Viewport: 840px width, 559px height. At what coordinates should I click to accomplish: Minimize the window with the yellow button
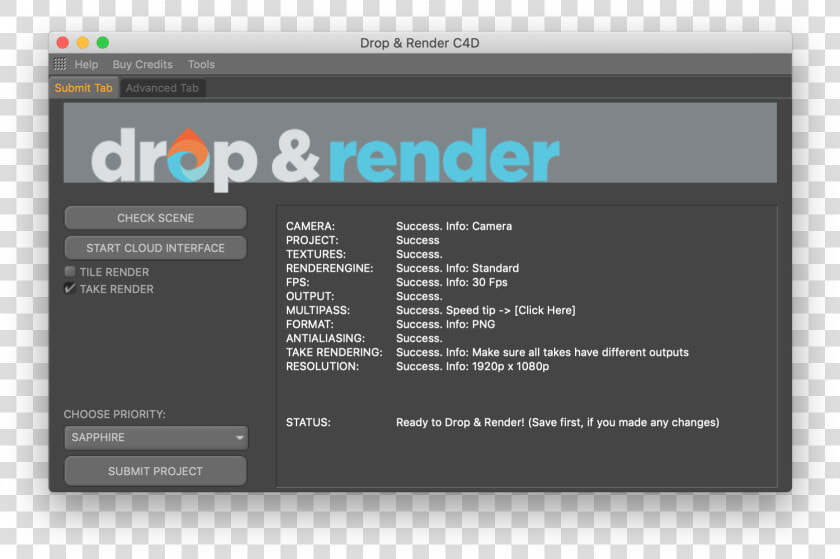click(82, 43)
